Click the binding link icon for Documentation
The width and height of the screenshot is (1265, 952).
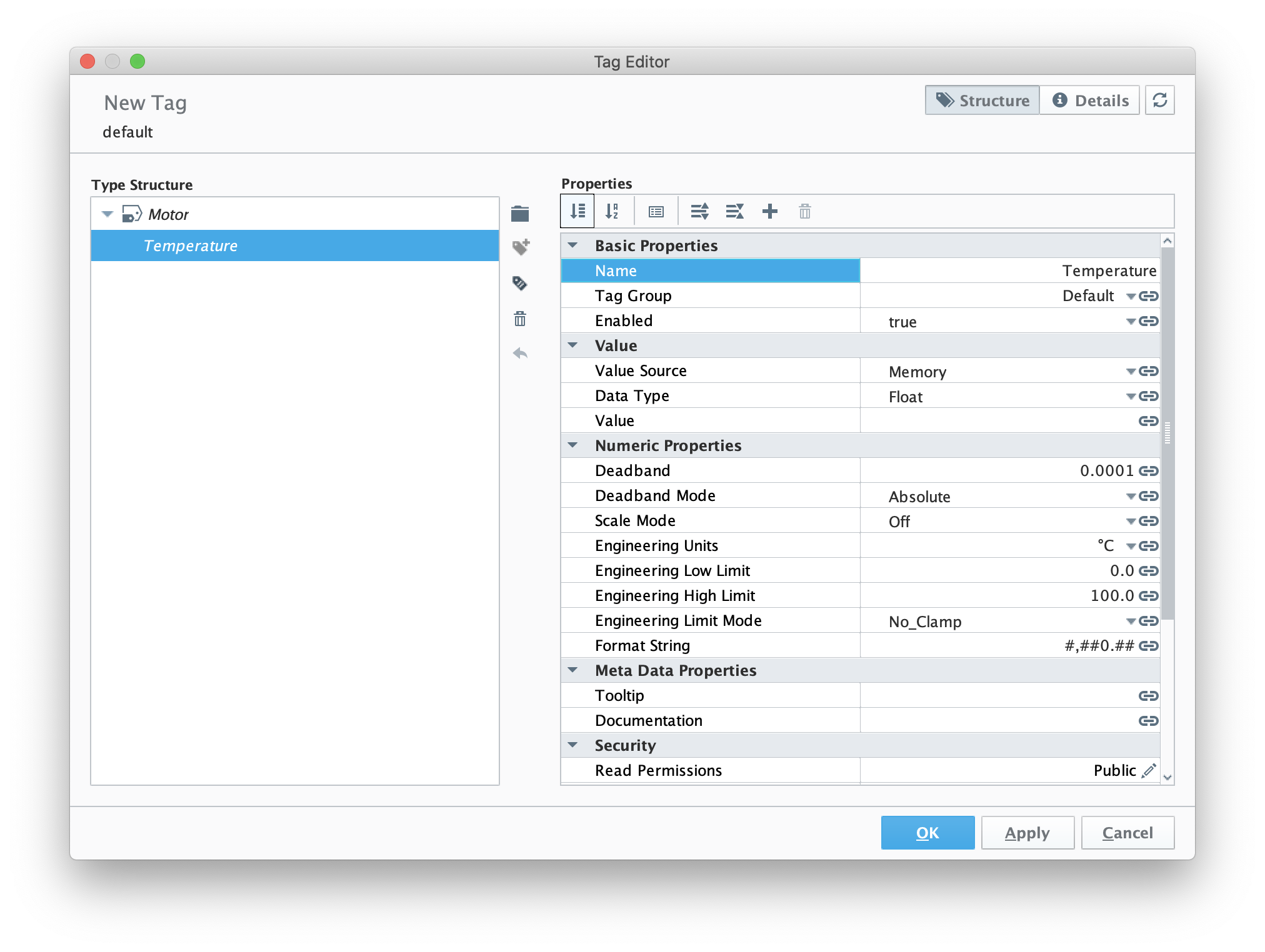coord(1148,721)
